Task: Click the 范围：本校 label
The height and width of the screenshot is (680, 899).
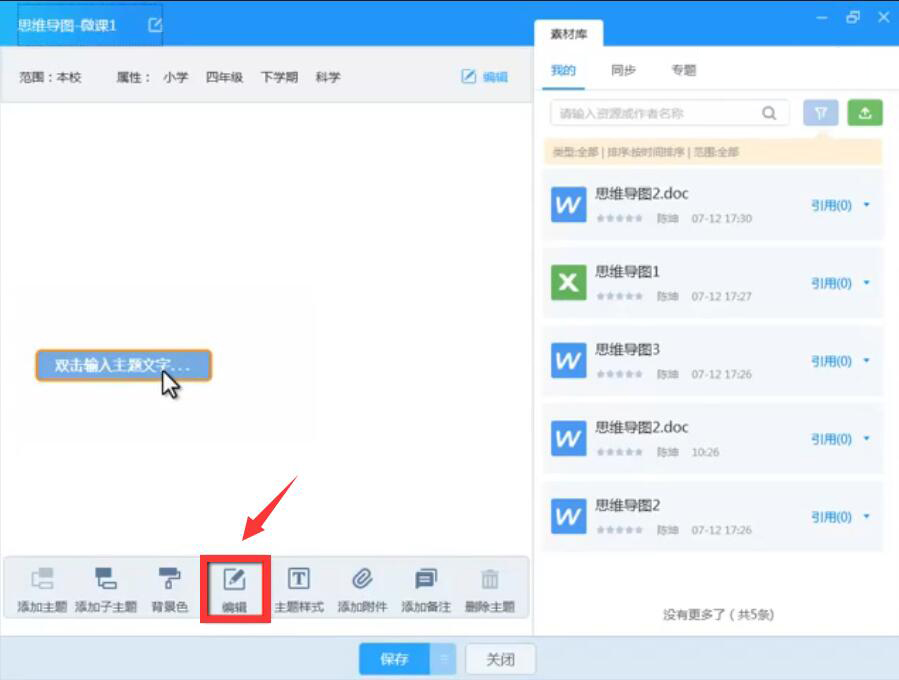Action: (x=50, y=77)
